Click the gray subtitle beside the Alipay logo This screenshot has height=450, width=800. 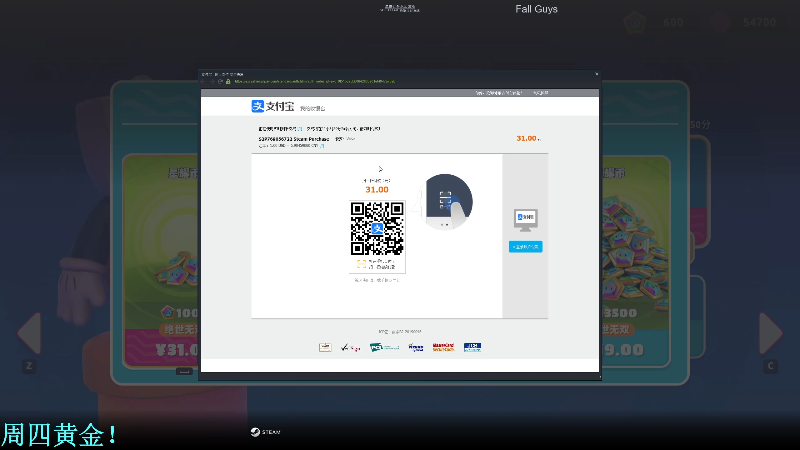312,108
